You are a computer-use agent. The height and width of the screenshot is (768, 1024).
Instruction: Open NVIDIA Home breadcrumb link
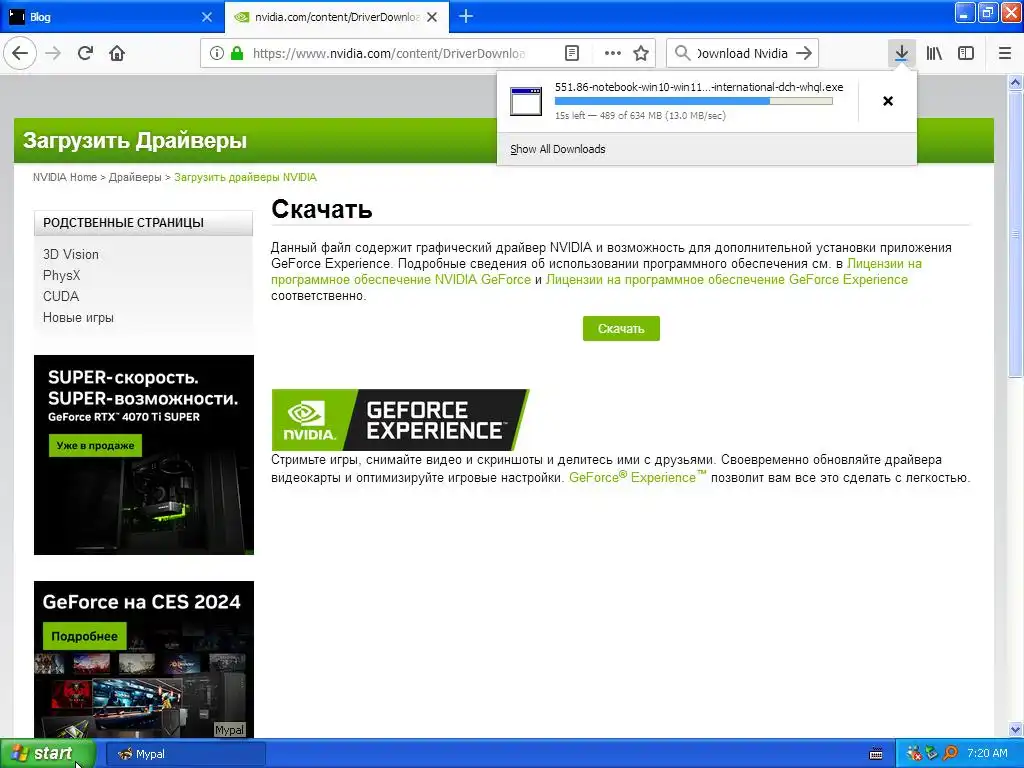tap(65, 177)
